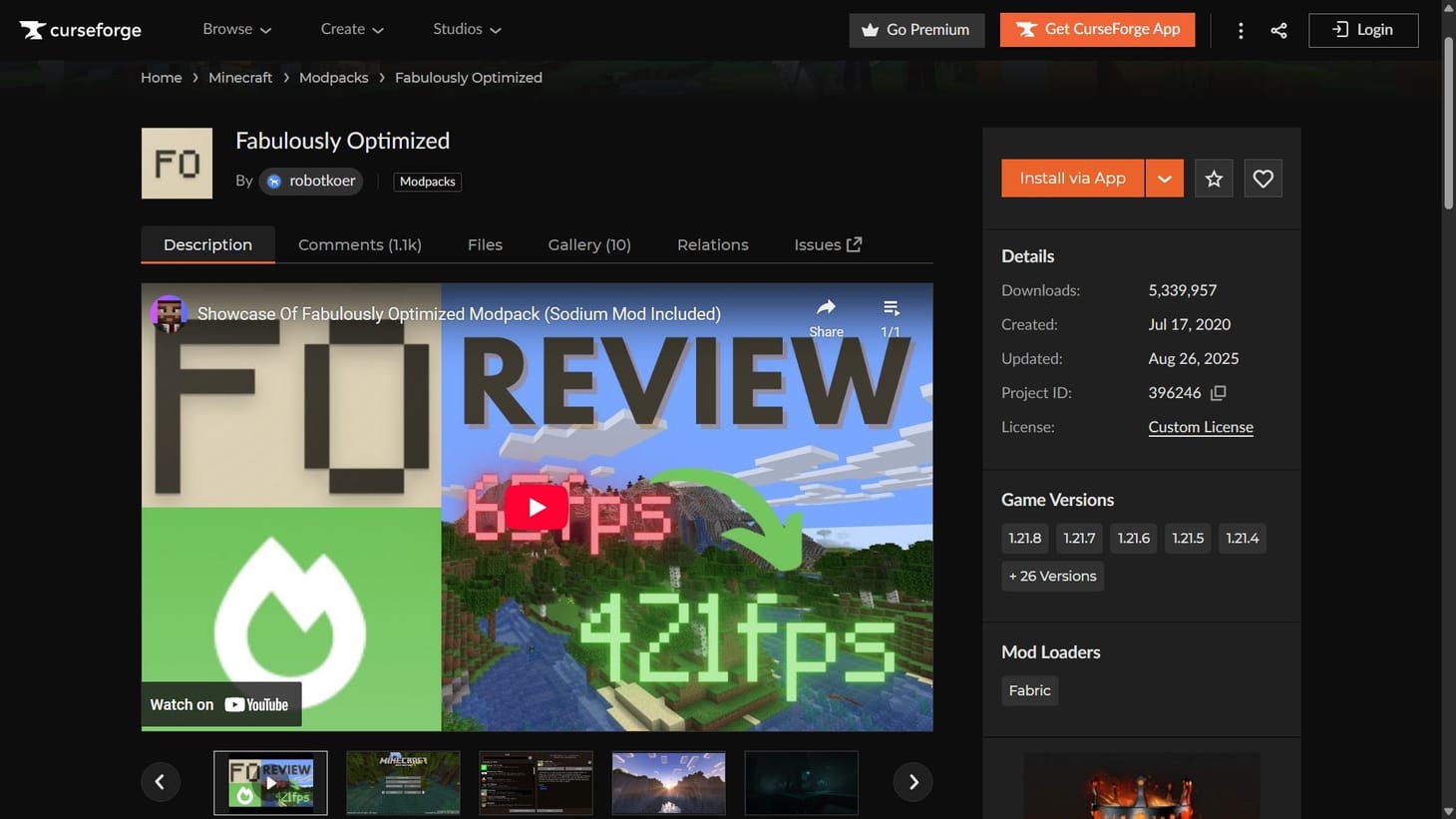Viewport: 1456px width, 819px height.
Task: Open the Install via App dropdown arrow
Action: 1163,178
